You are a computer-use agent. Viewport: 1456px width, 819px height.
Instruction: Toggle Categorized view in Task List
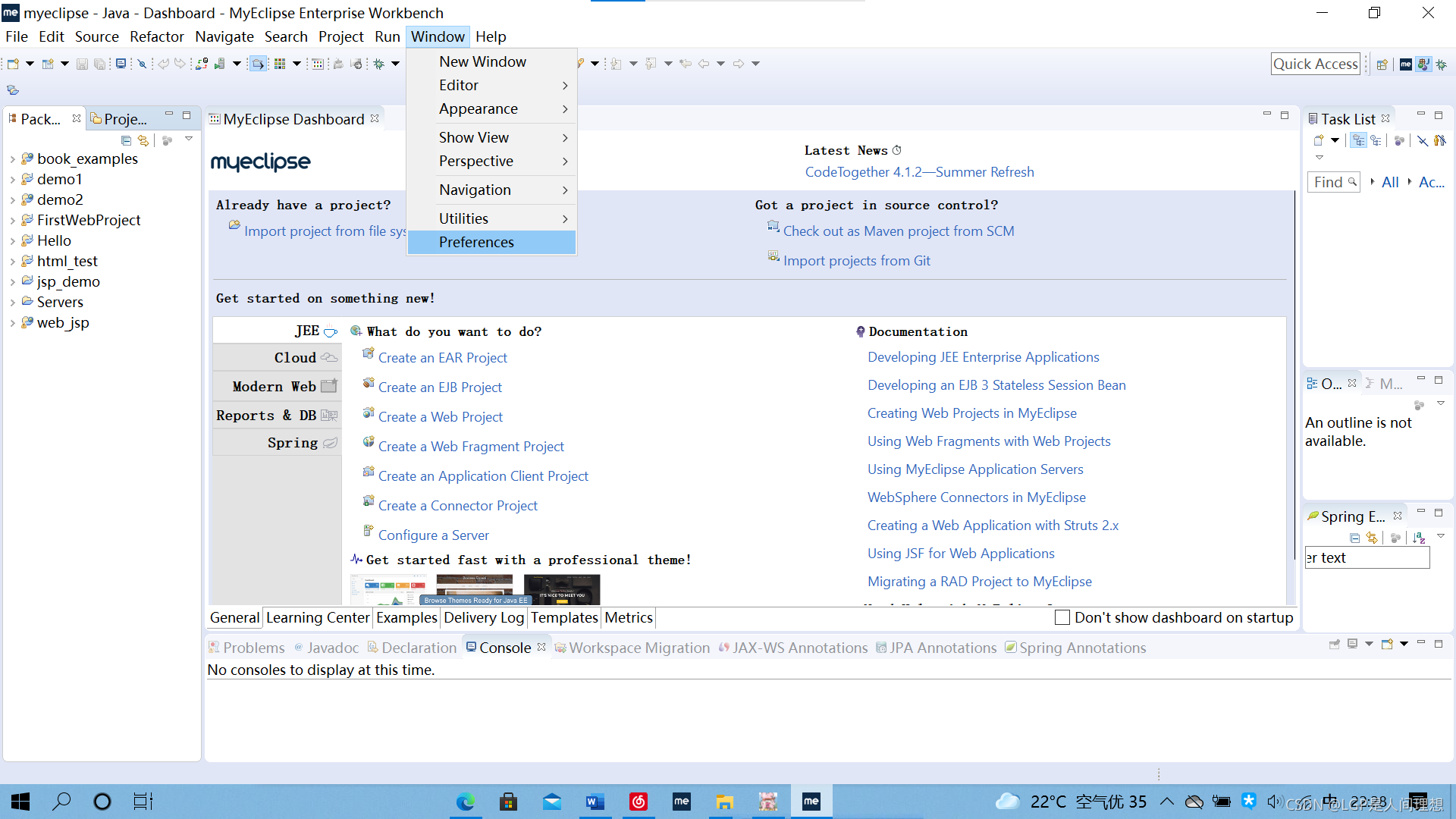point(1358,140)
